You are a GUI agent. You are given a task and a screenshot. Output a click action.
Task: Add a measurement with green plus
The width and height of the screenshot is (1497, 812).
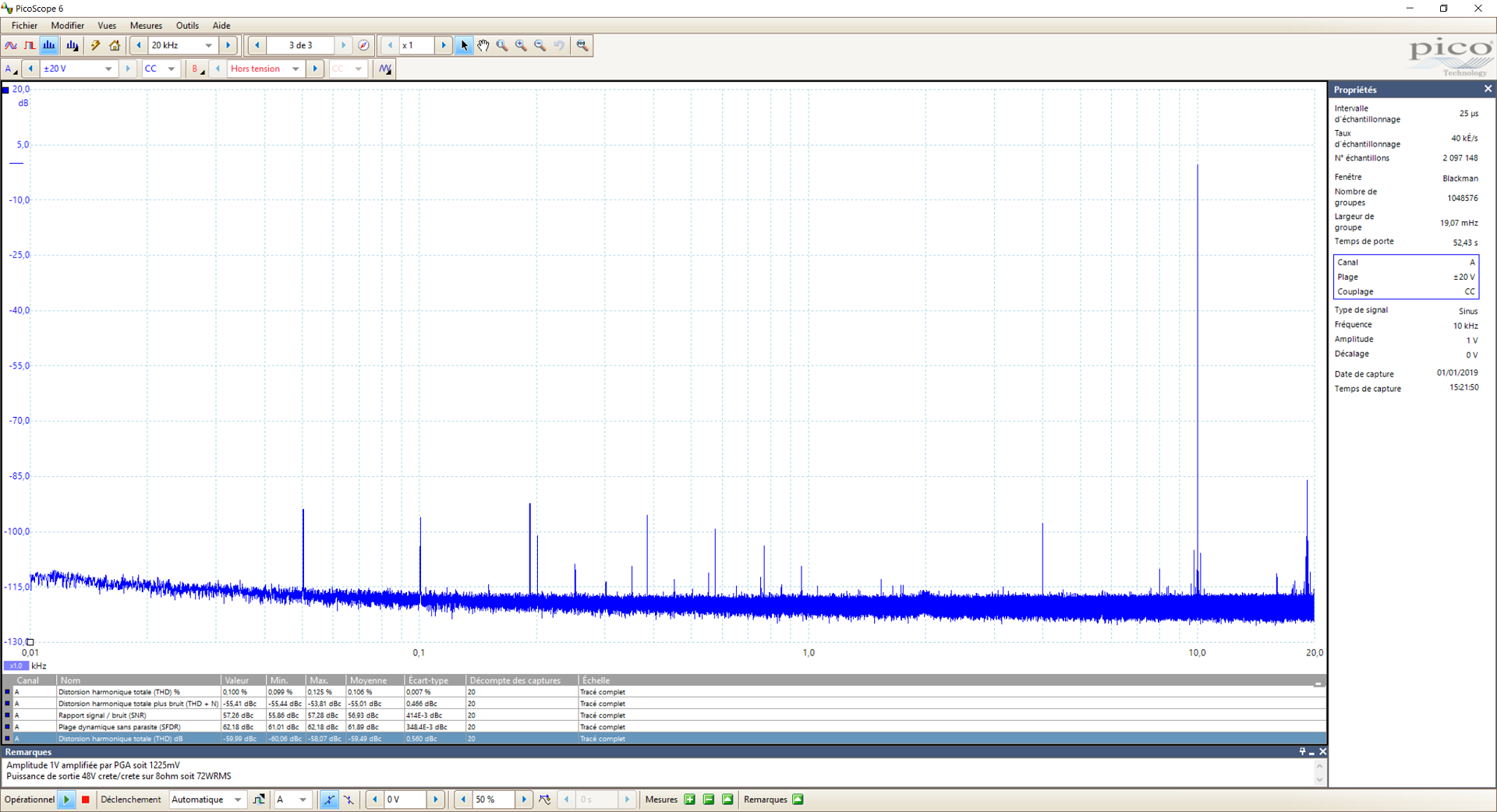(x=689, y=800)
